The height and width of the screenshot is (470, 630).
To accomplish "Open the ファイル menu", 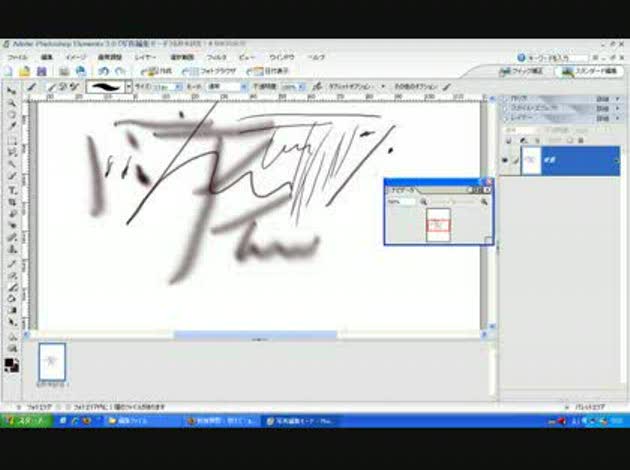I will pyautogui.click(x=17, y=57).
